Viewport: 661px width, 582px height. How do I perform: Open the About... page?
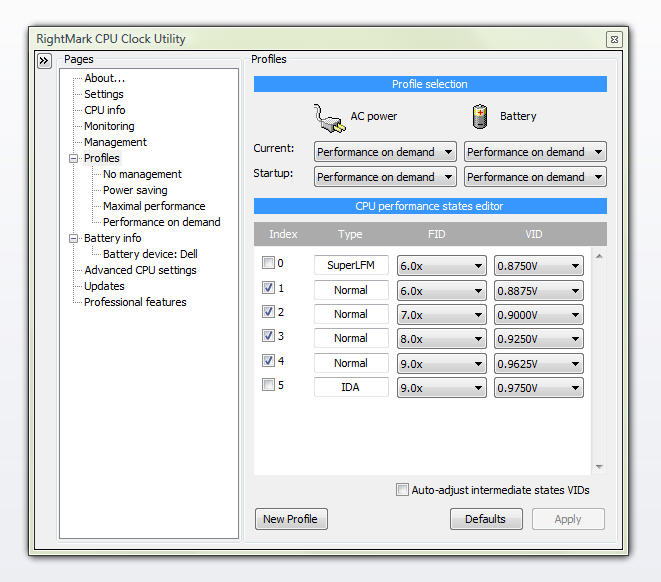[105, 78]
